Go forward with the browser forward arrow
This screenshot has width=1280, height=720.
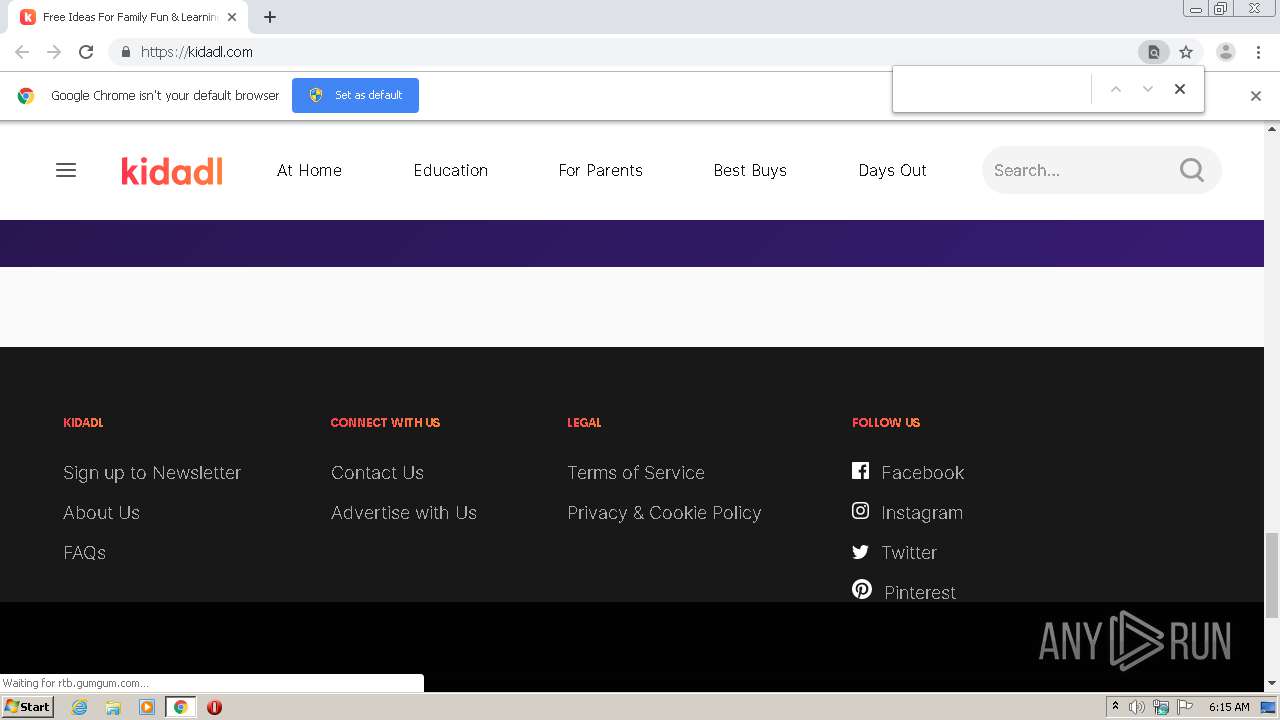point(54,52)
